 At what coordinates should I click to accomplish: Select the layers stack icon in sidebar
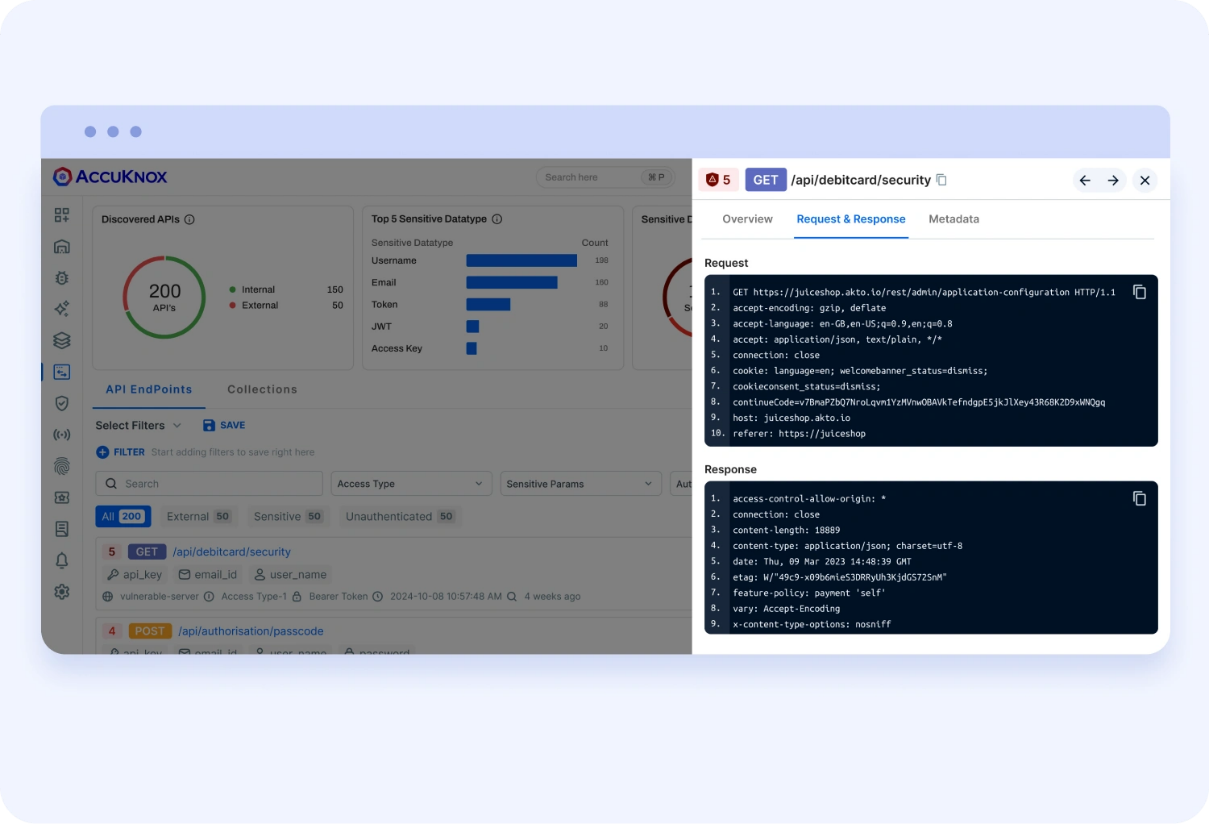point(61,340)
